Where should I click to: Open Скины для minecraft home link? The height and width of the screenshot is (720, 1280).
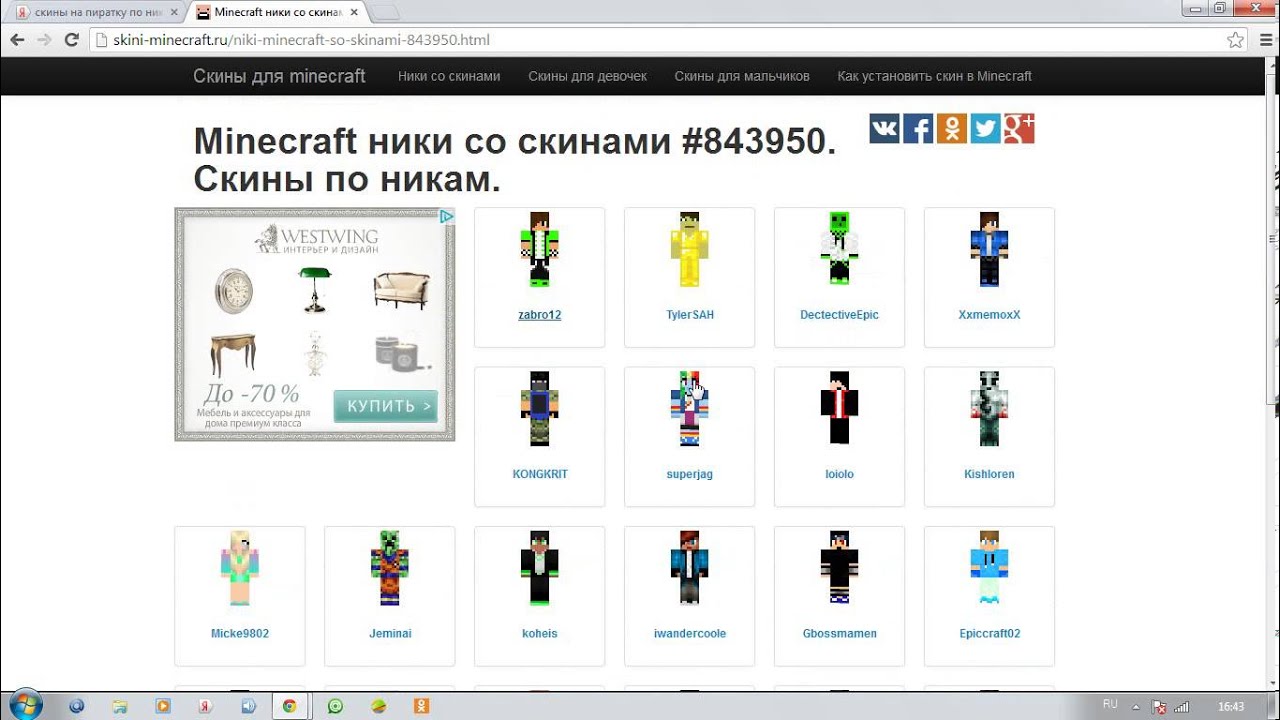click(279, 76)
